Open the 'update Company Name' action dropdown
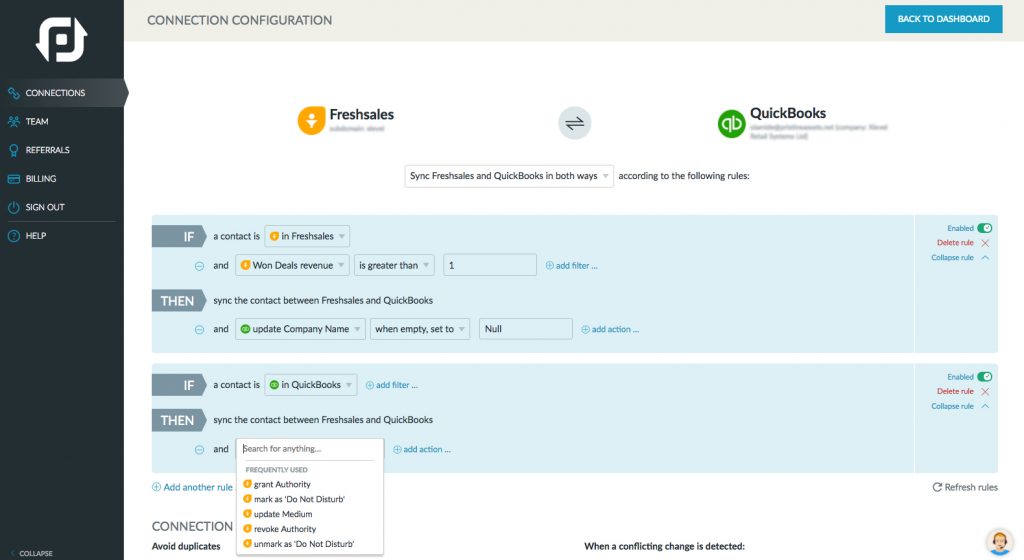This screenshot has width=1024, height=560. (x=300, y=329)
